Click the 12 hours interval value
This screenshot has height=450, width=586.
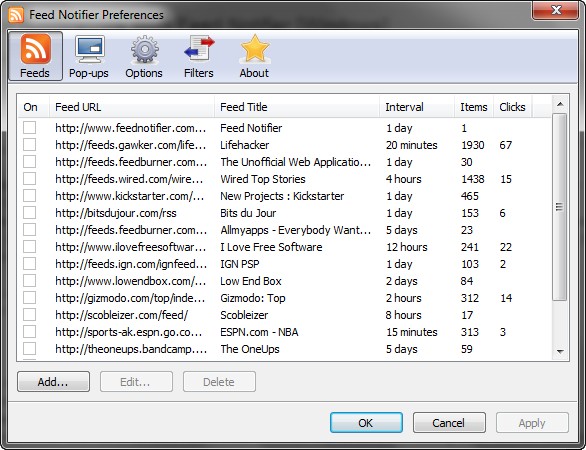(x=407, y=247)
